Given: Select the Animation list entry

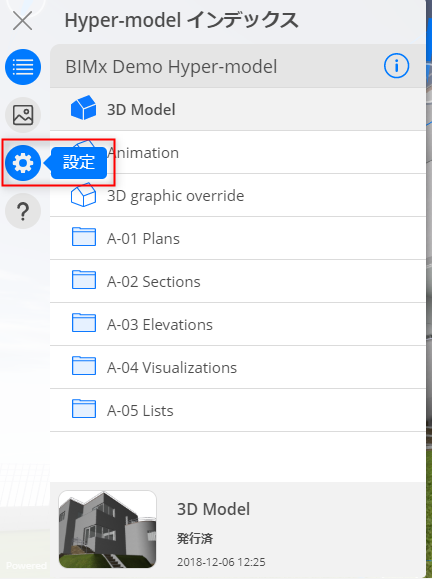Looking at the screenshot, I should (238, 152).
